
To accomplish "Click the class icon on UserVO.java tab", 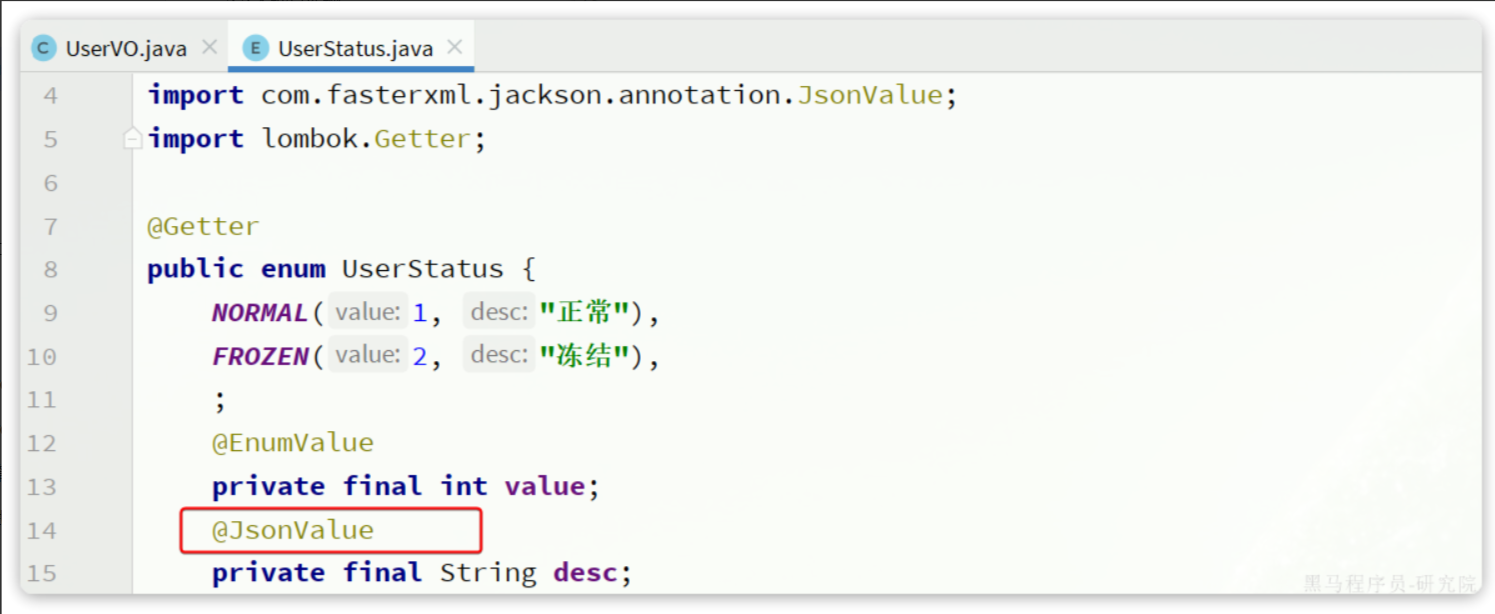I will pyautogui.click(x=44, y=48).
